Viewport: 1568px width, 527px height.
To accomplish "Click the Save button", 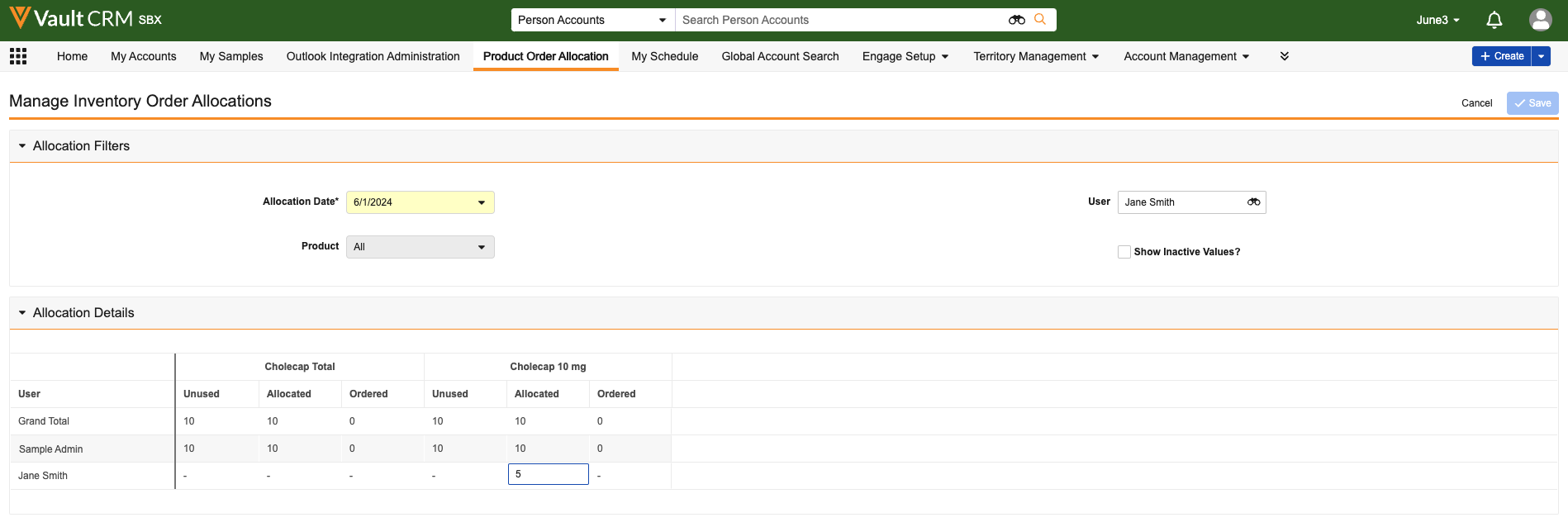I will click(x=1532, y=103).
